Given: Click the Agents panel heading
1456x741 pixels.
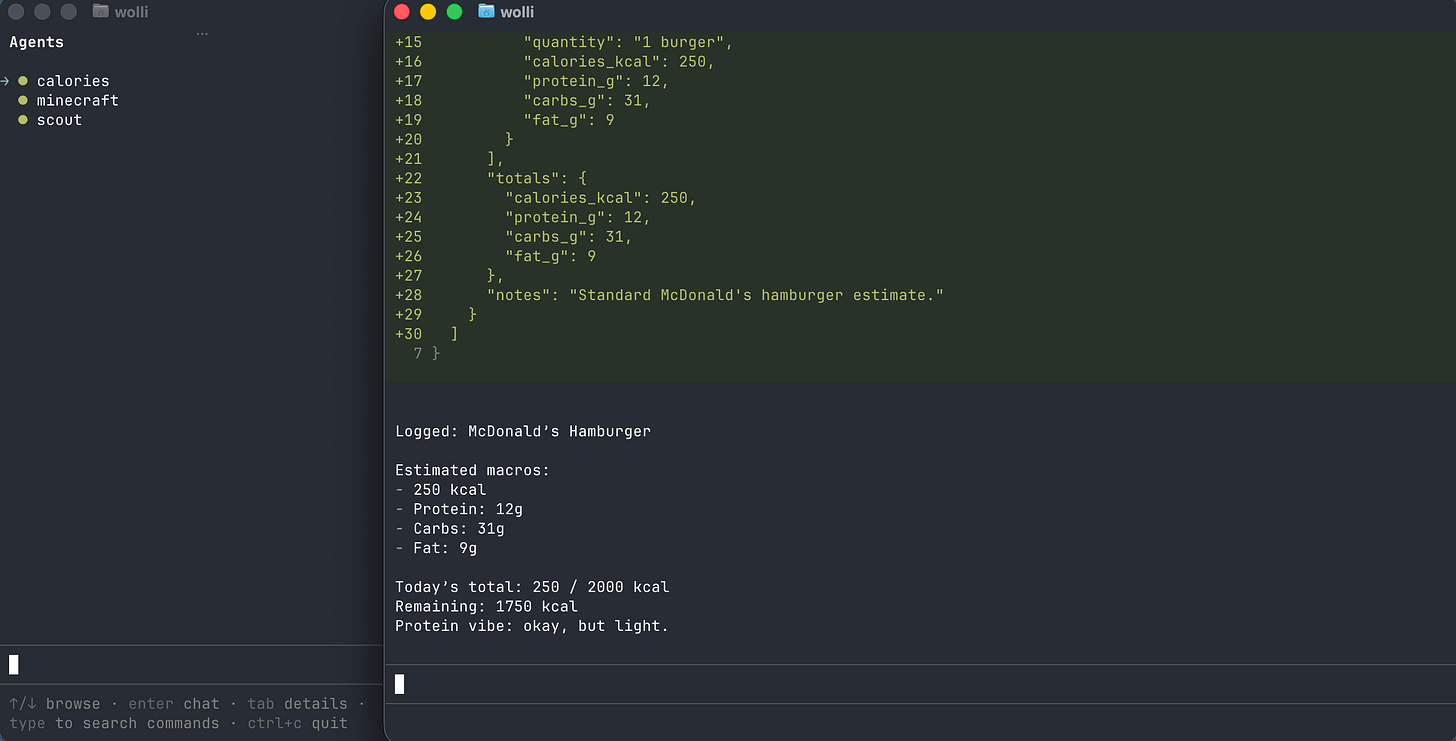Looking at the screenshot, I should point(37,42).
